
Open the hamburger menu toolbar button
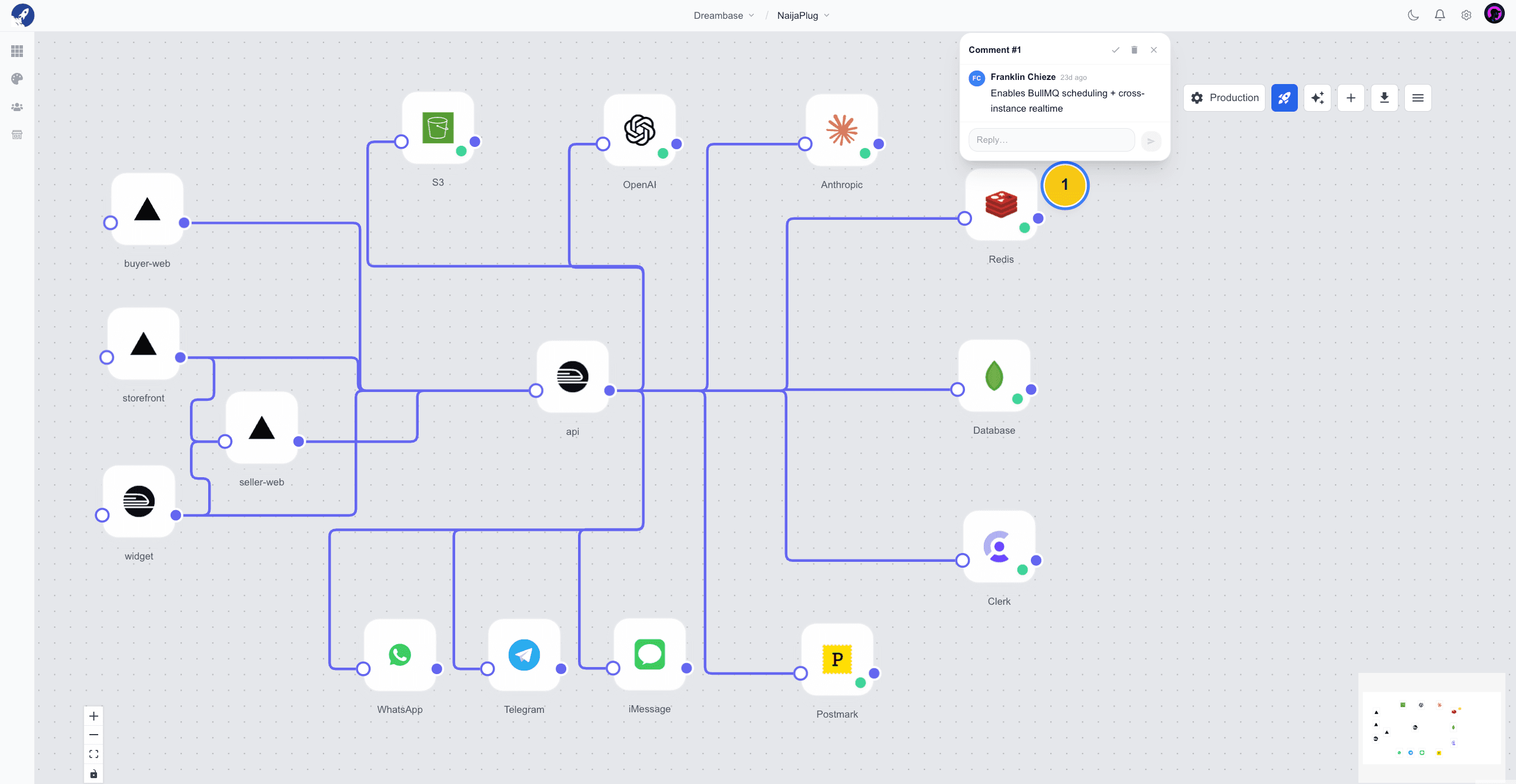click(1418, 98)
